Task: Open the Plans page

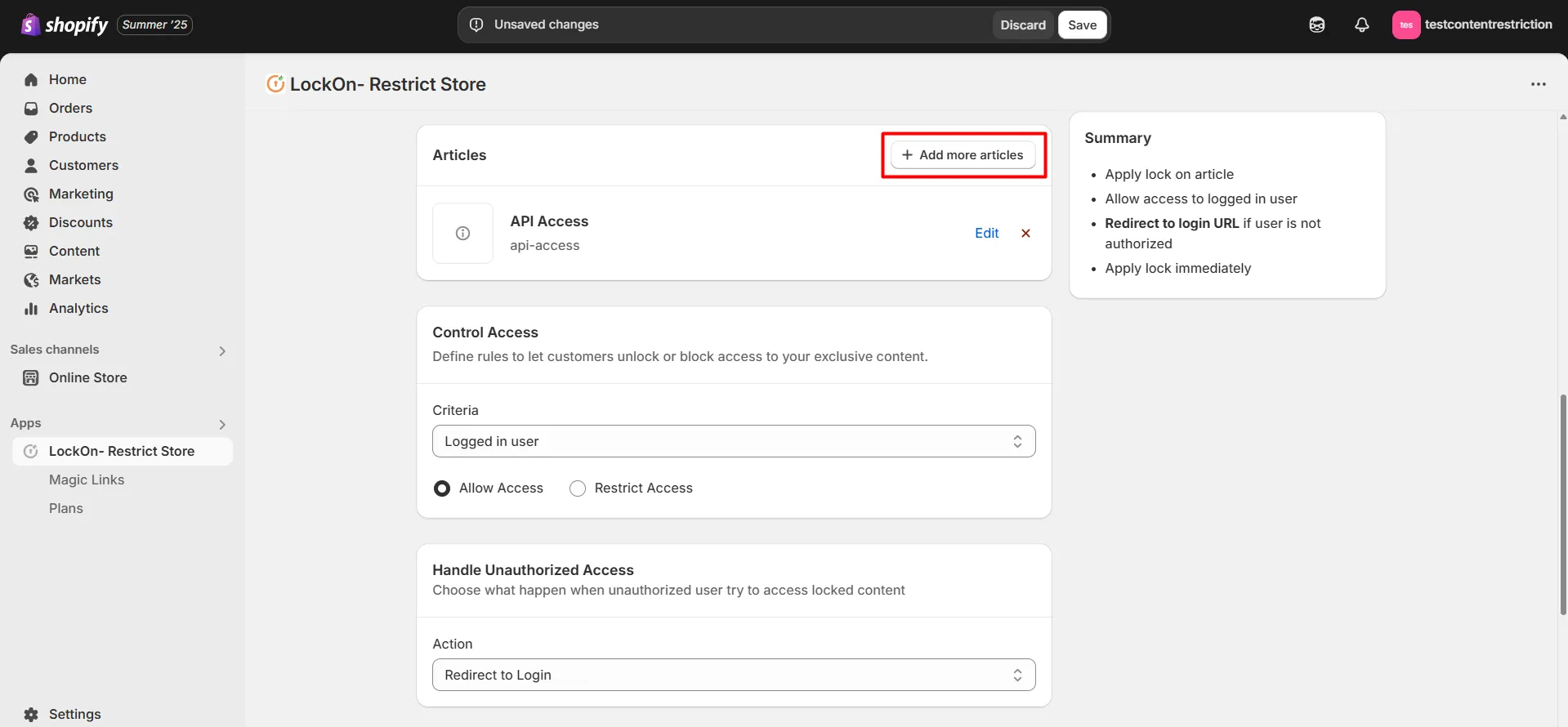Action: [x=66, y=509]
